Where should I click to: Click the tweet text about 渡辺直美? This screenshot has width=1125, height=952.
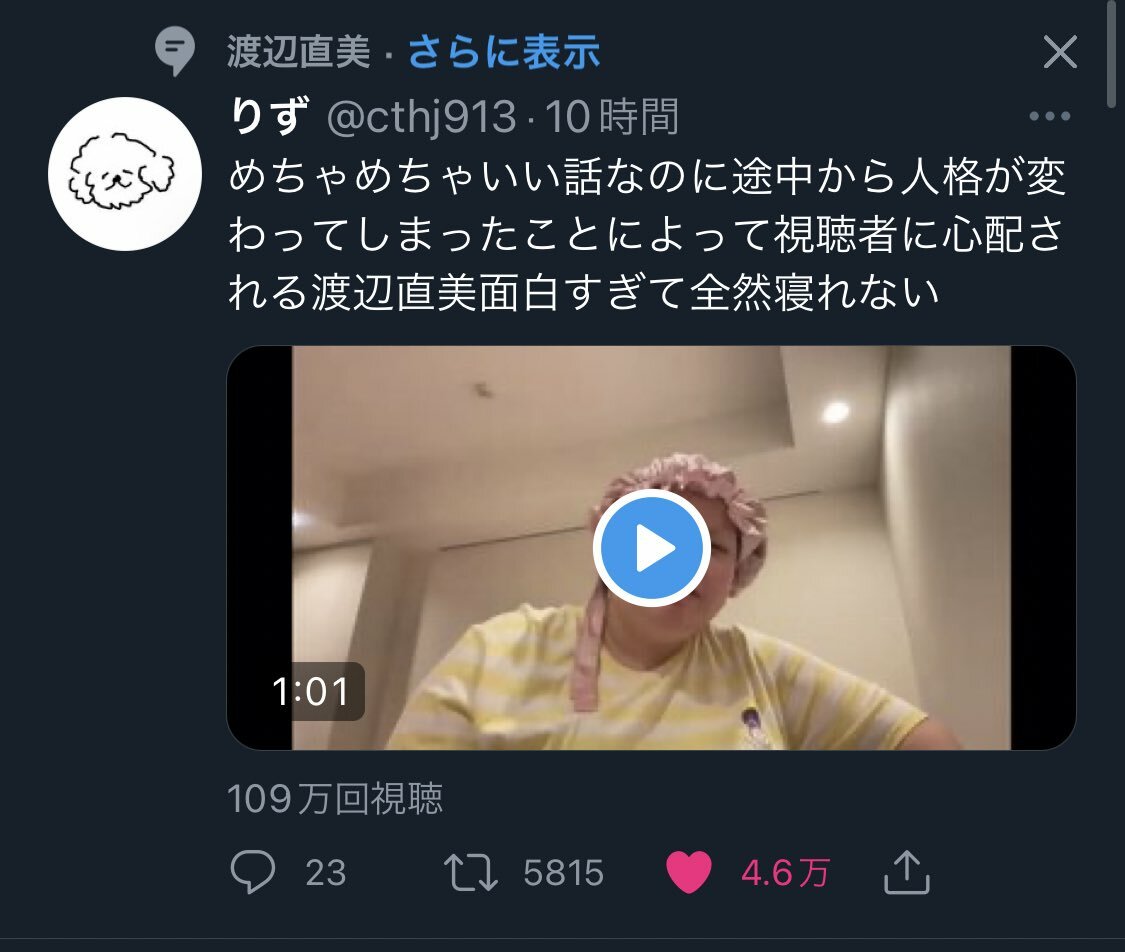pyautogui.click(x=646, y=234)
